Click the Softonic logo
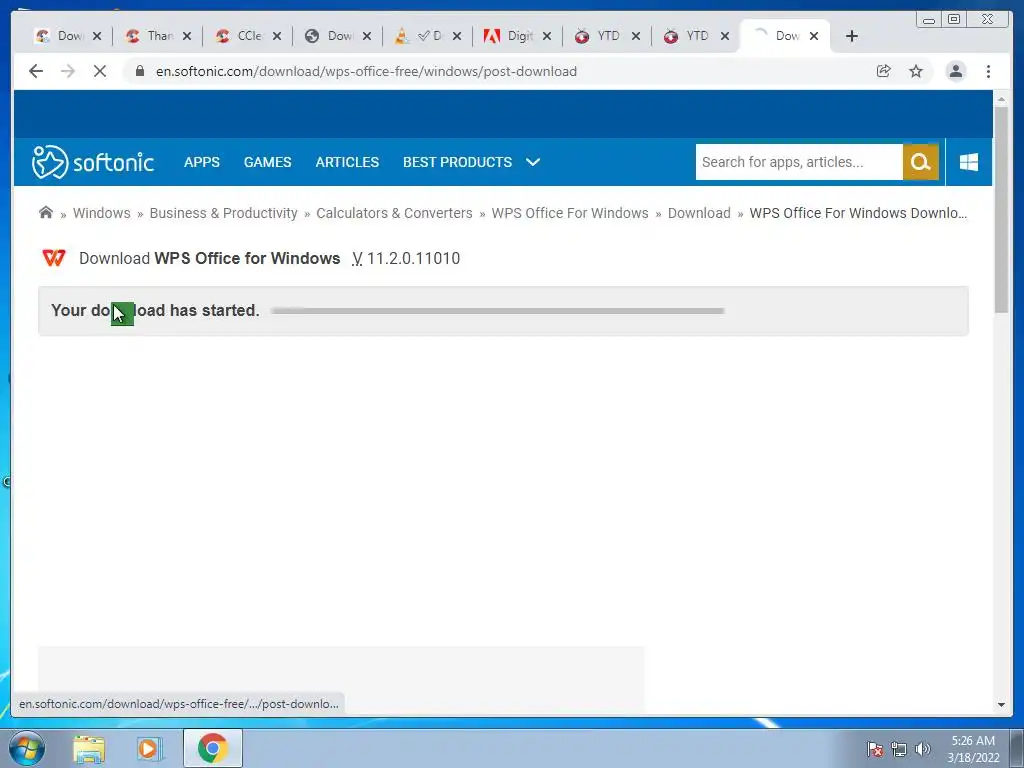Screen dimensions: 1024x768 click(x=93, y=162)
